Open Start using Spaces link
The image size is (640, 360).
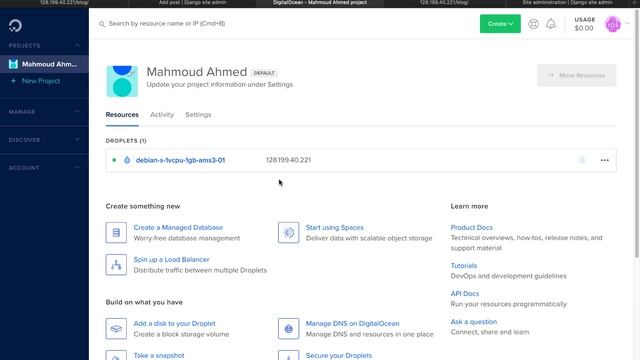pyautogui.click(x=334, y=227)
